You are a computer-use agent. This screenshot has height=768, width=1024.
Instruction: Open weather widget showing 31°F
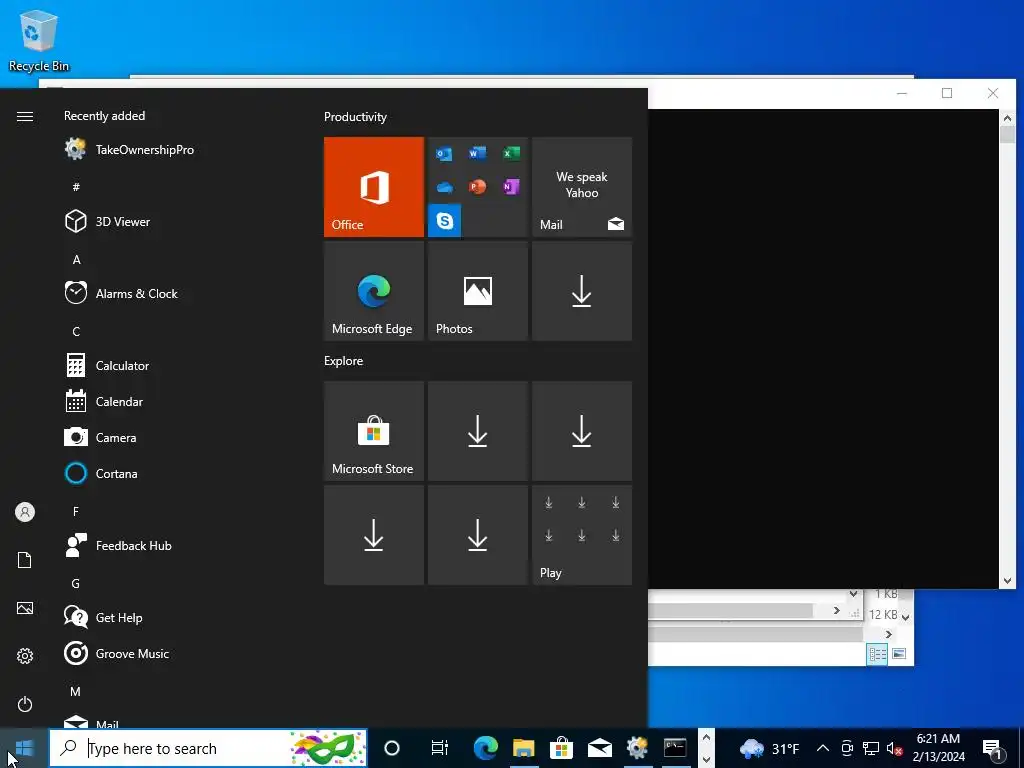pos(769,748)
